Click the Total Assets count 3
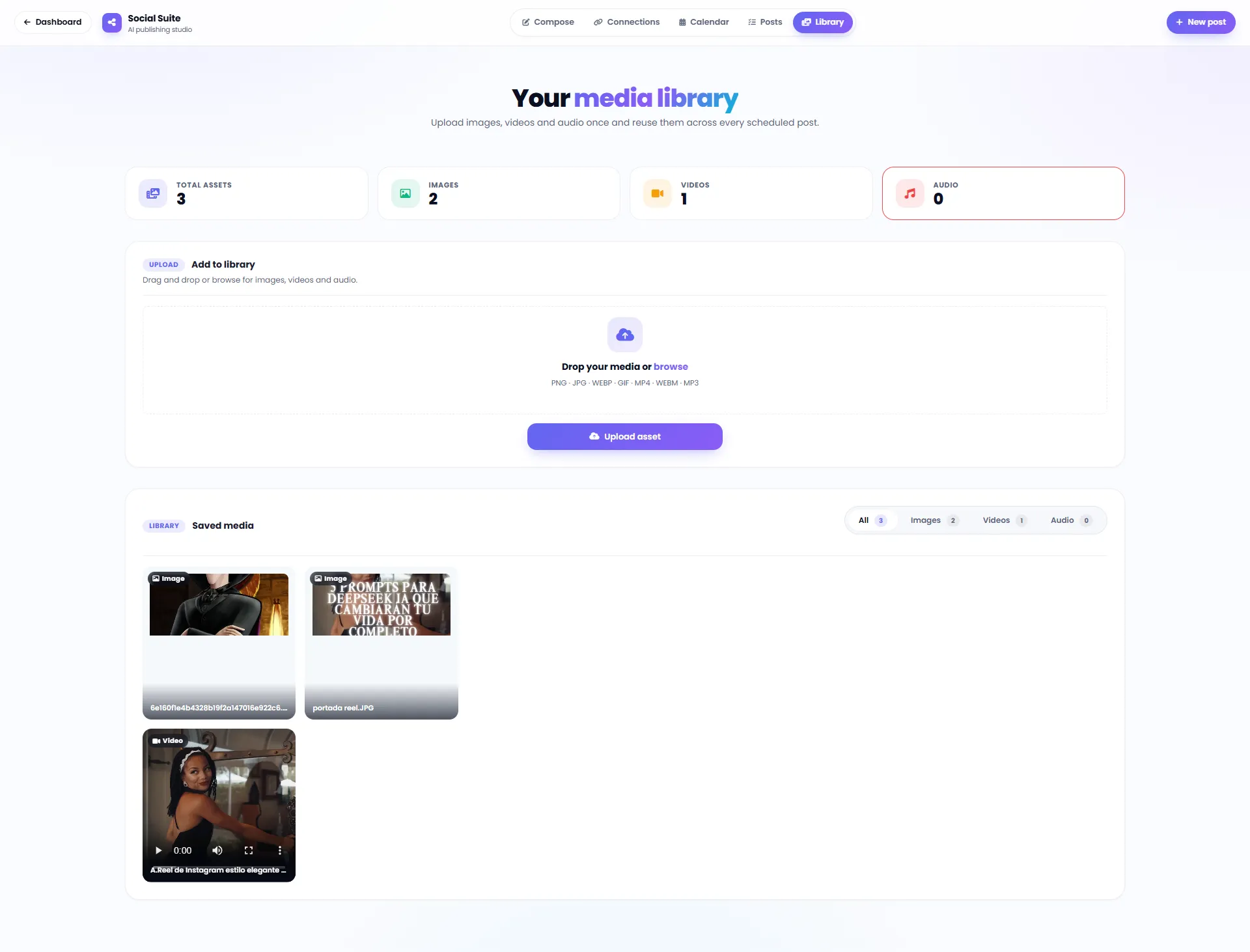Screen dimensions: 1250x952 point(181,199)
